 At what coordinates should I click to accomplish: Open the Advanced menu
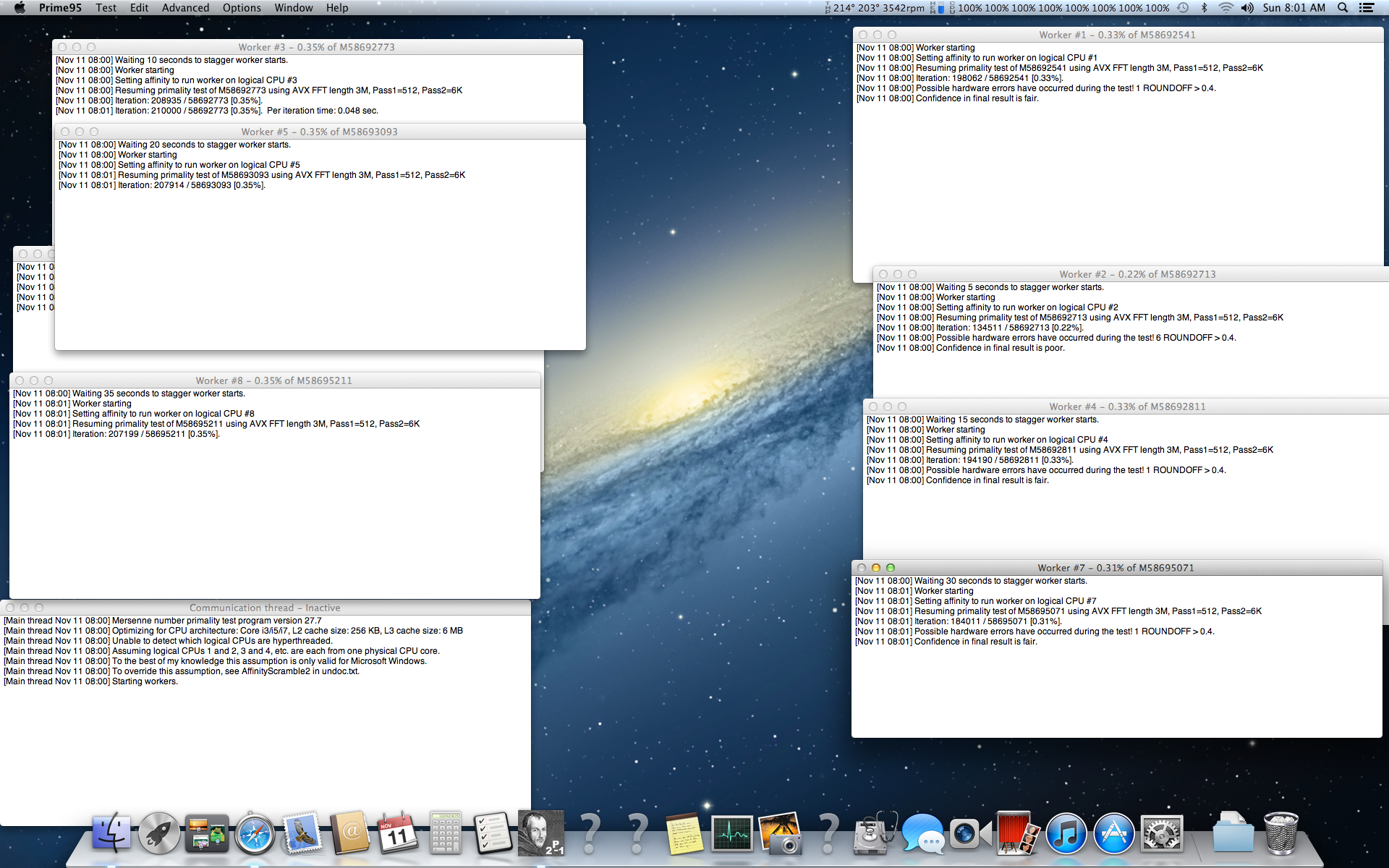185,8
